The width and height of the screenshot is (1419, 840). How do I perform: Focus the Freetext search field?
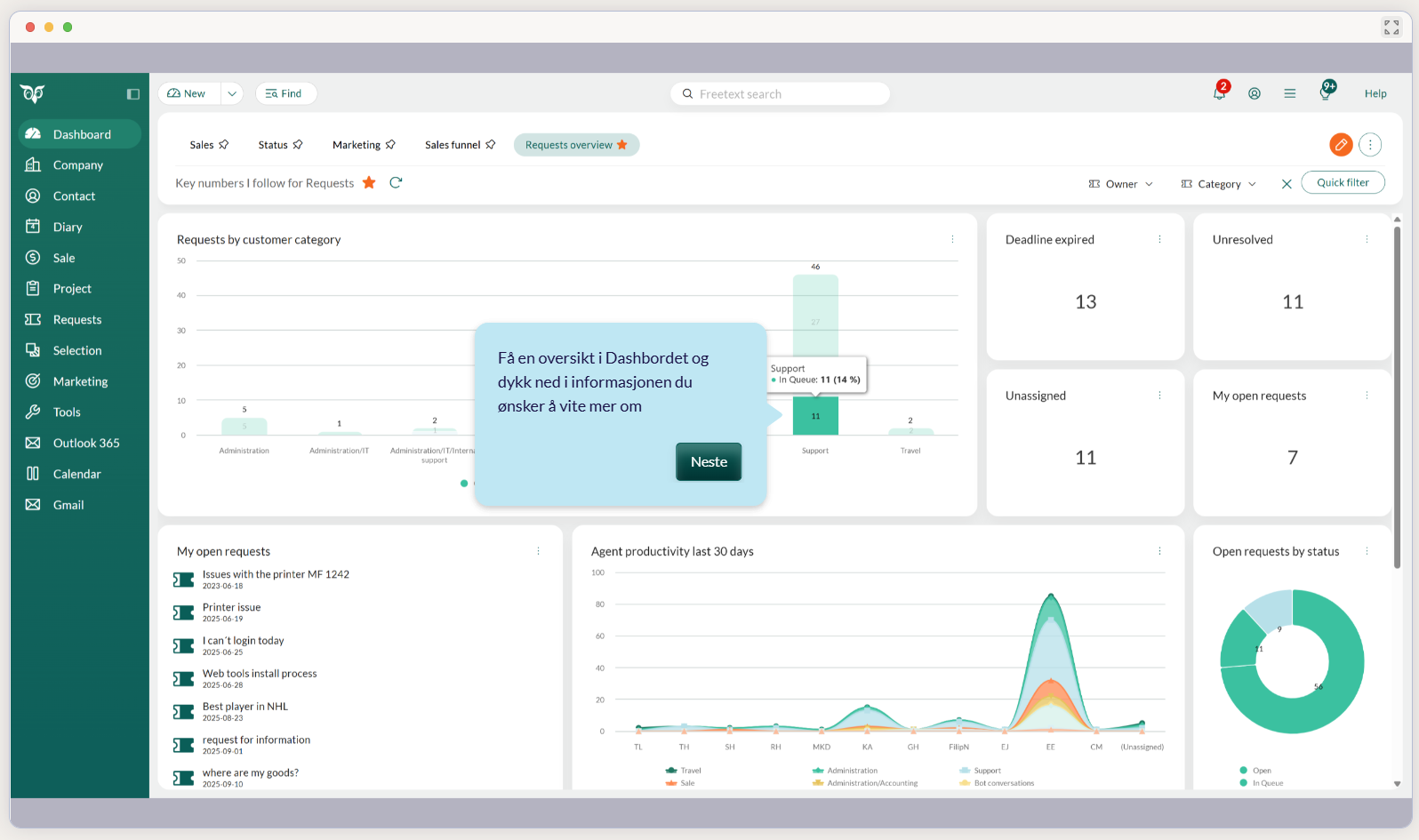tap(780, 93)
